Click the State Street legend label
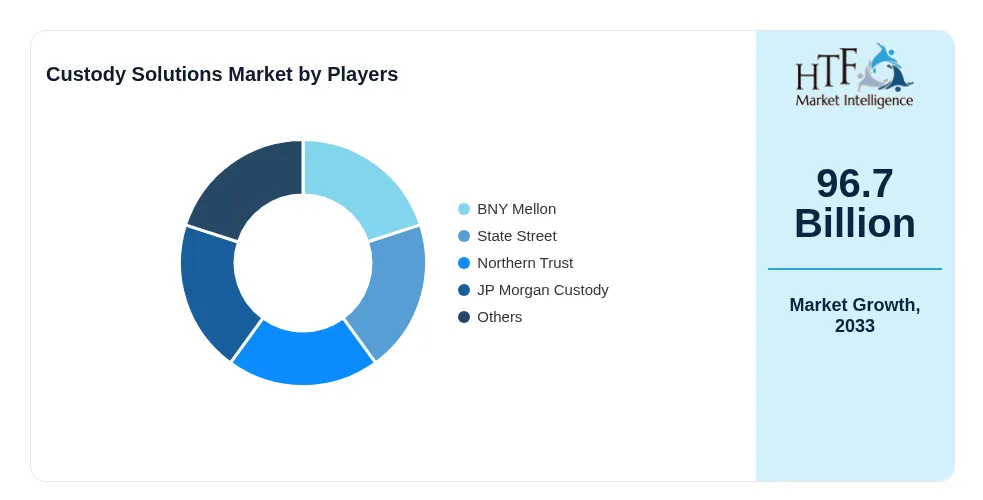The image size is (983, 500). tap(517, 236)
